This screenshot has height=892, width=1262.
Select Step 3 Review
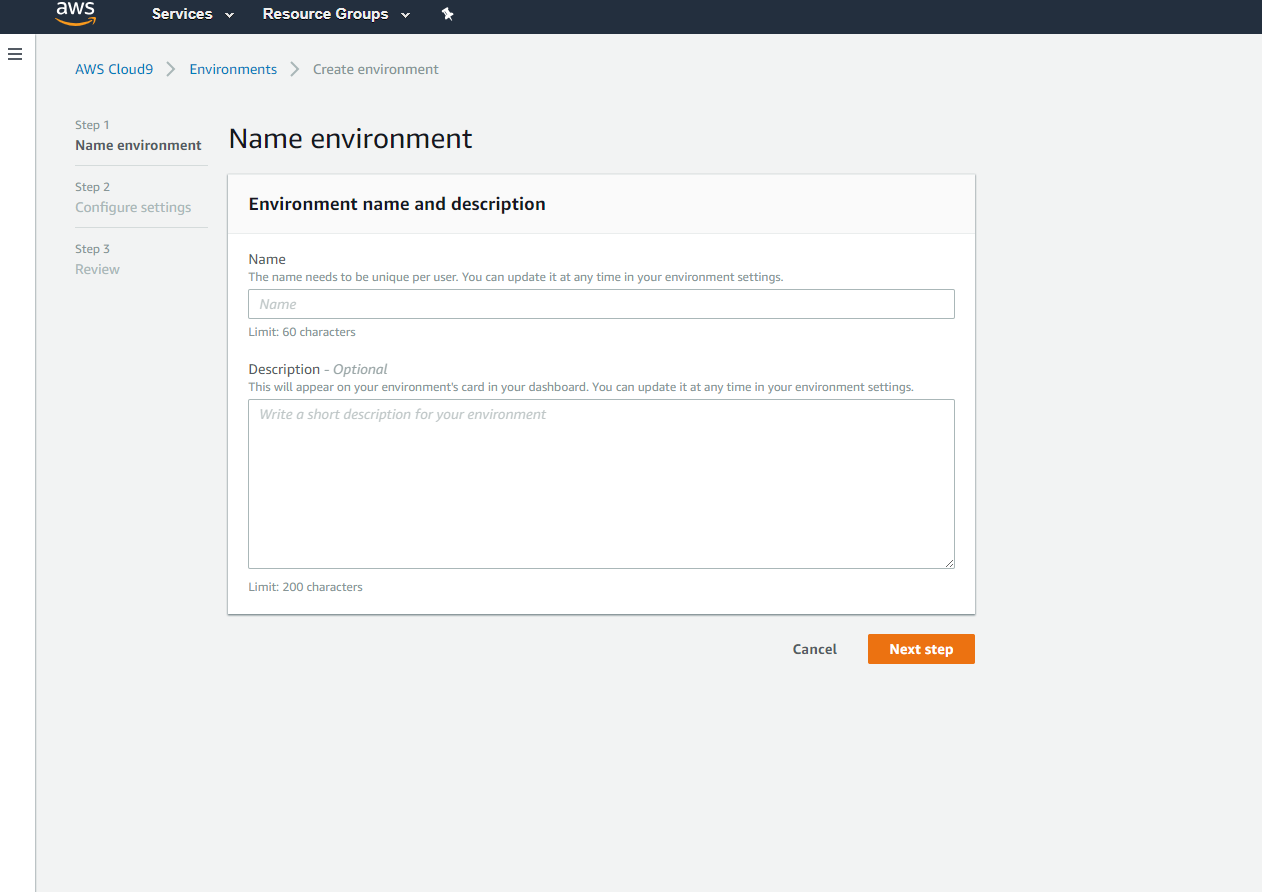click(97, 269)
